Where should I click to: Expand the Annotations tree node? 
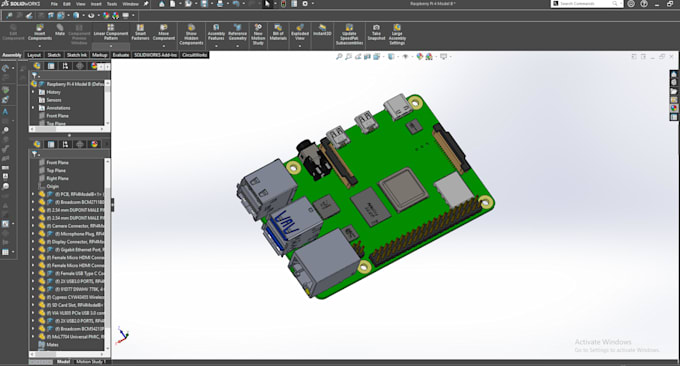click(x=33, y=108)
